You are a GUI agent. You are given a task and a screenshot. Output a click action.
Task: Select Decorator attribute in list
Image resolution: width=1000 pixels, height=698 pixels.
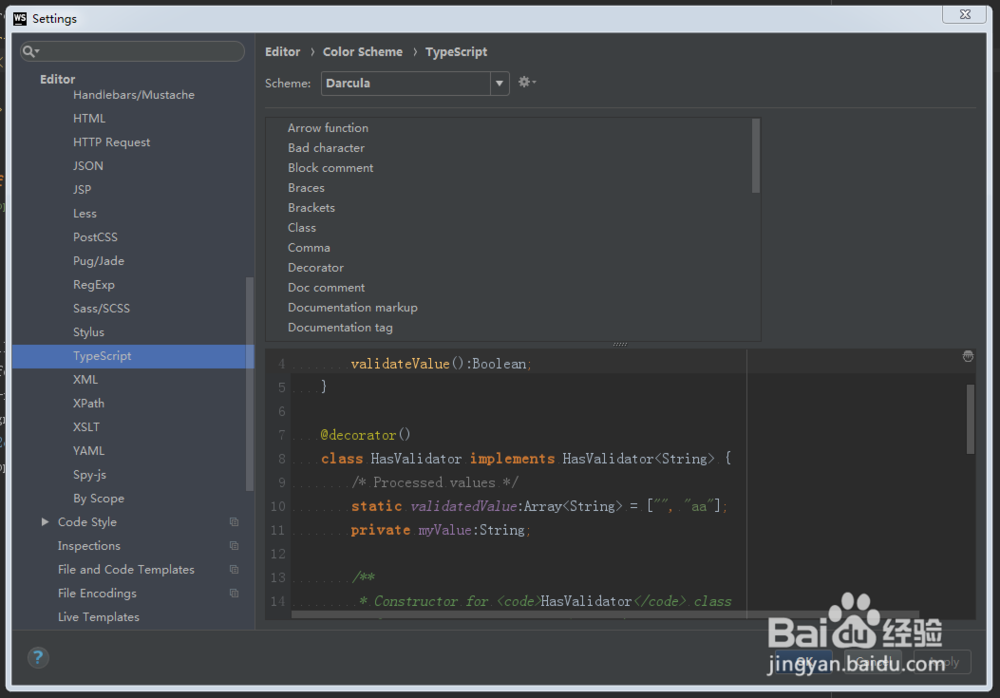coord(316,267)
